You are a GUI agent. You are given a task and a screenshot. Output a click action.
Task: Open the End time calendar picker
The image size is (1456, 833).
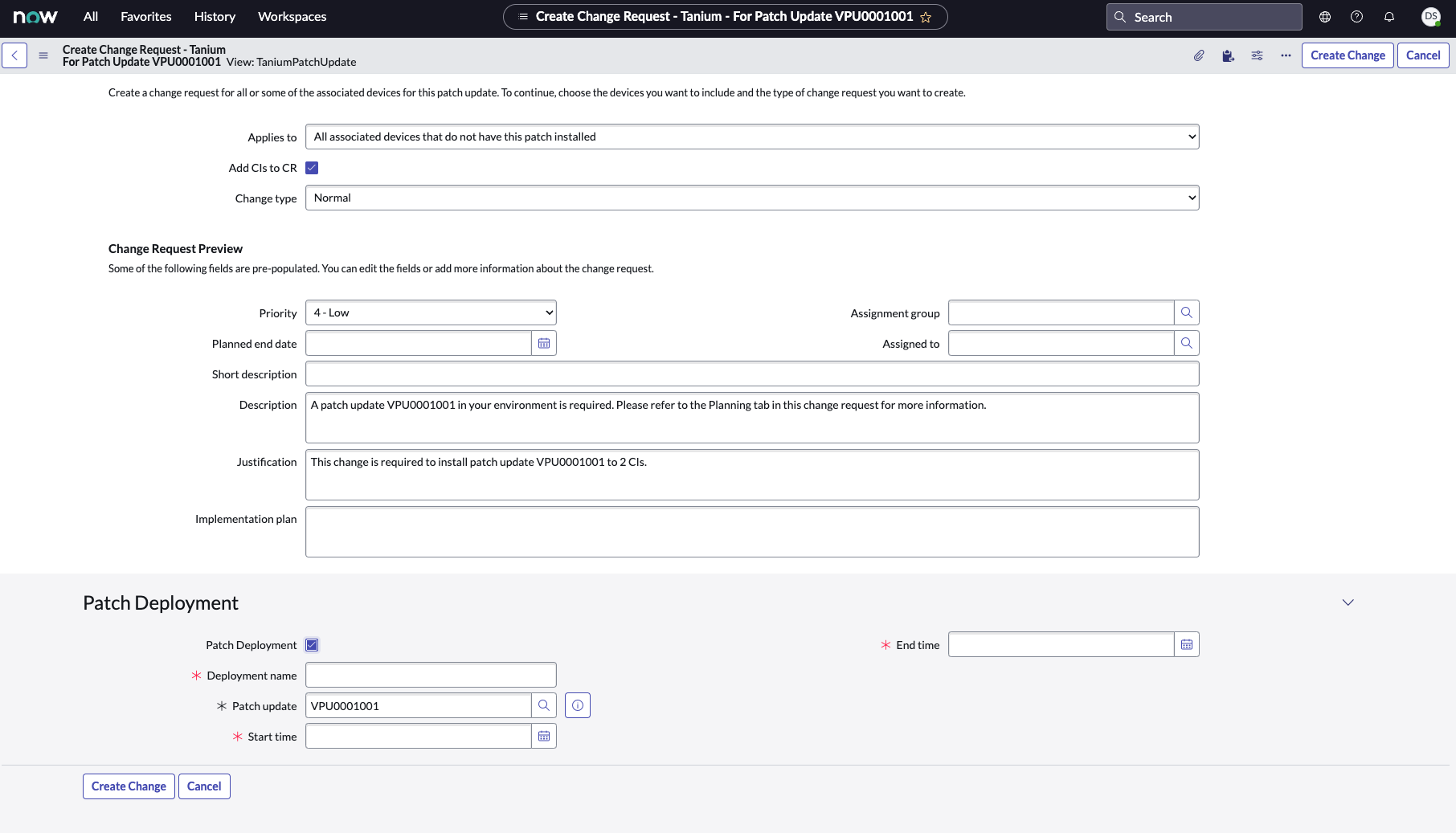tap(1186, 645)
